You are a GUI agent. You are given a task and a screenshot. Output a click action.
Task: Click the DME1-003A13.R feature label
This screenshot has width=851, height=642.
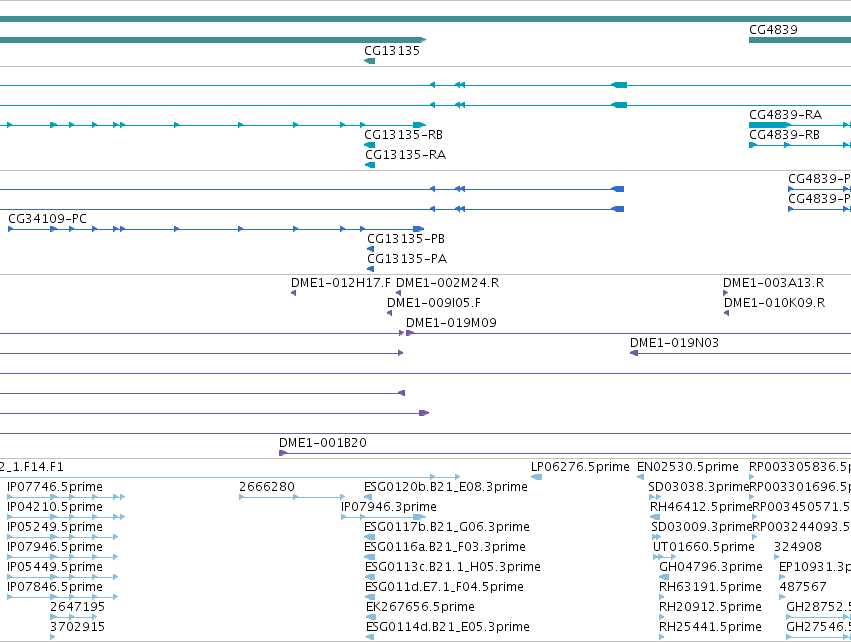pos(773,283)
